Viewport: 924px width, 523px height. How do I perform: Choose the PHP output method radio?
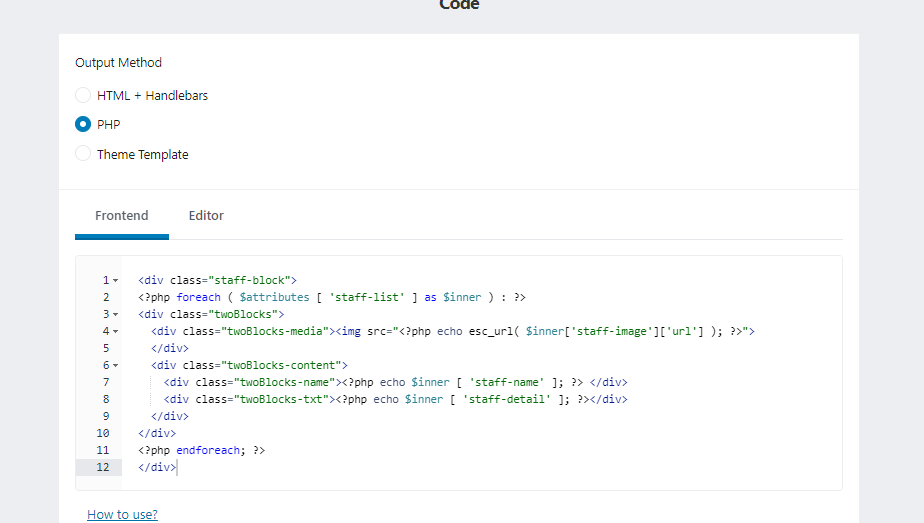pyautogui.click(x=84, y=125)
